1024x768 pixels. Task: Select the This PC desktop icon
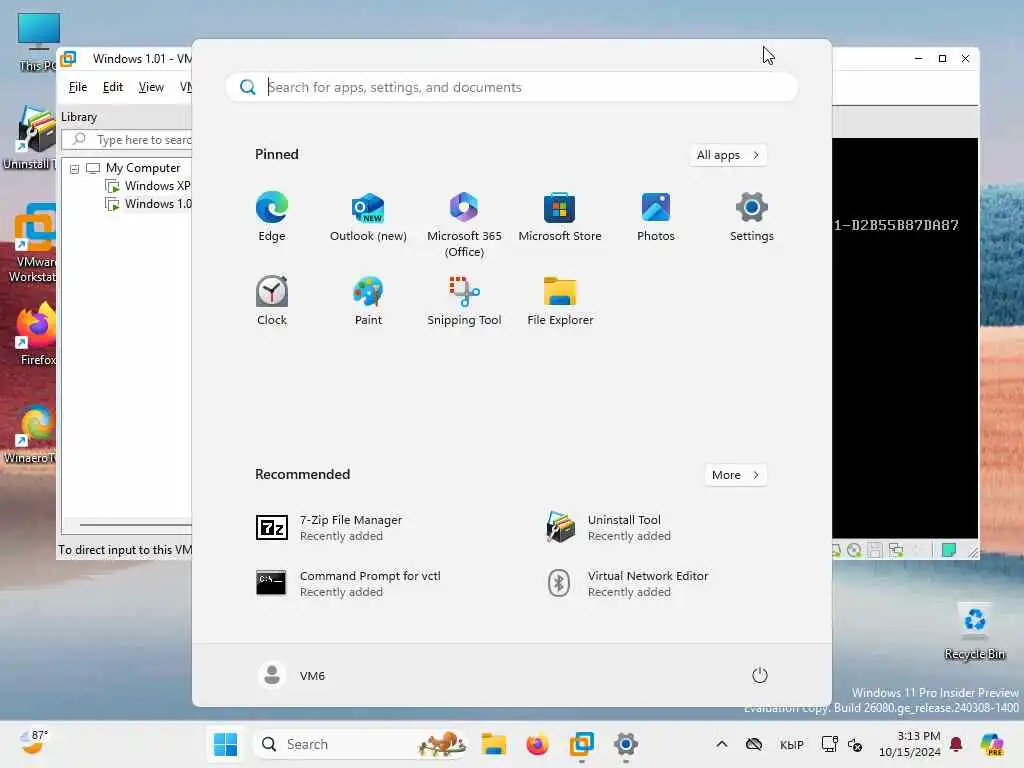click(38, 42)
